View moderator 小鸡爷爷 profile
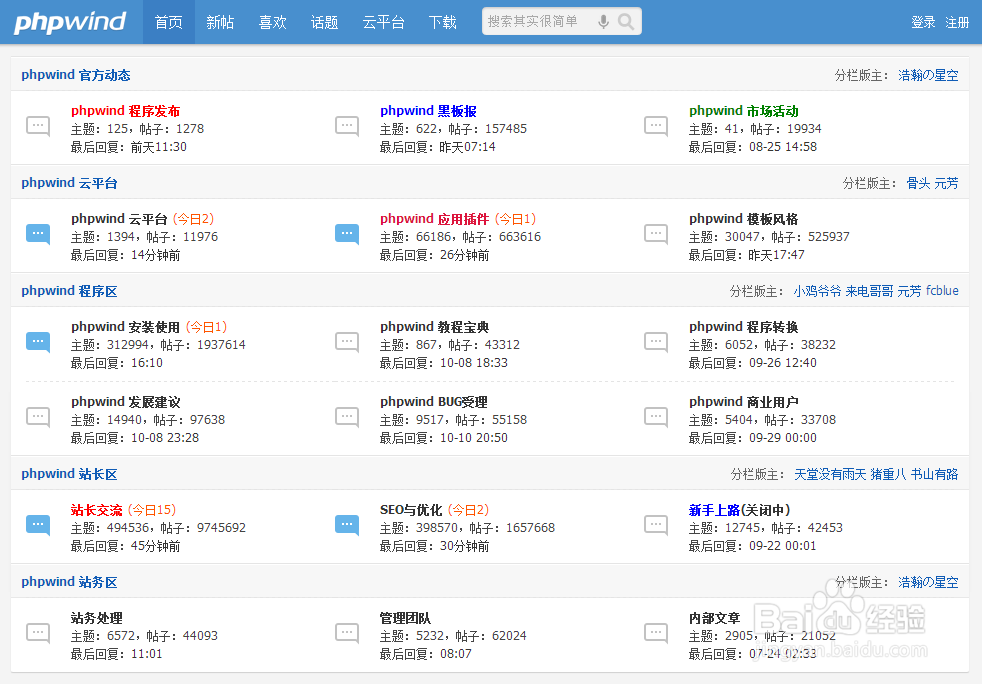Image resolution: width=982 pixels, height=684 pixels. coord(817,291)
